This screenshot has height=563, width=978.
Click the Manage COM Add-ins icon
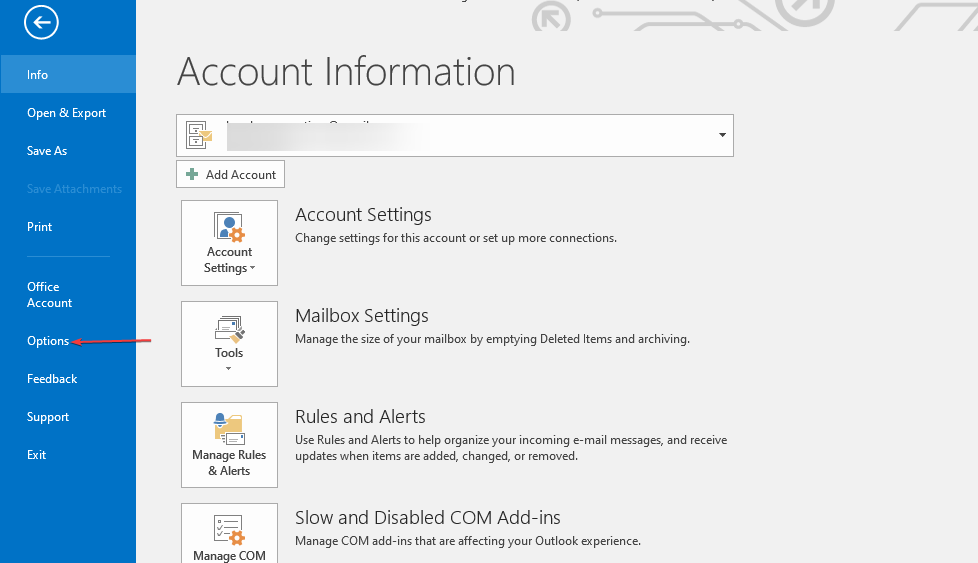[x=229, y=529]
